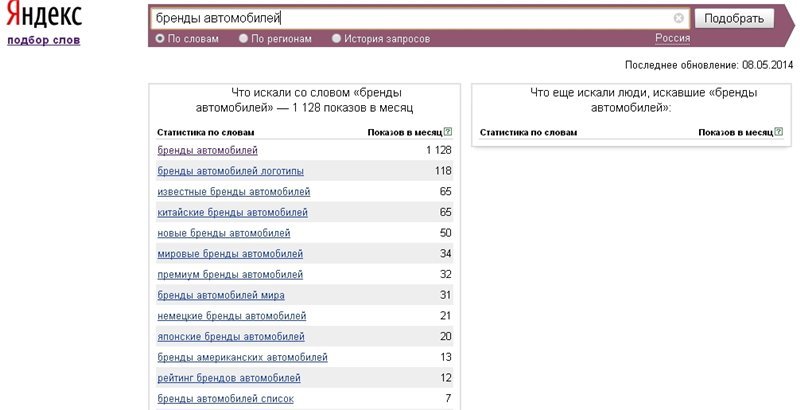Open немецкие бренды автомобилей link

tap(232, 316)
